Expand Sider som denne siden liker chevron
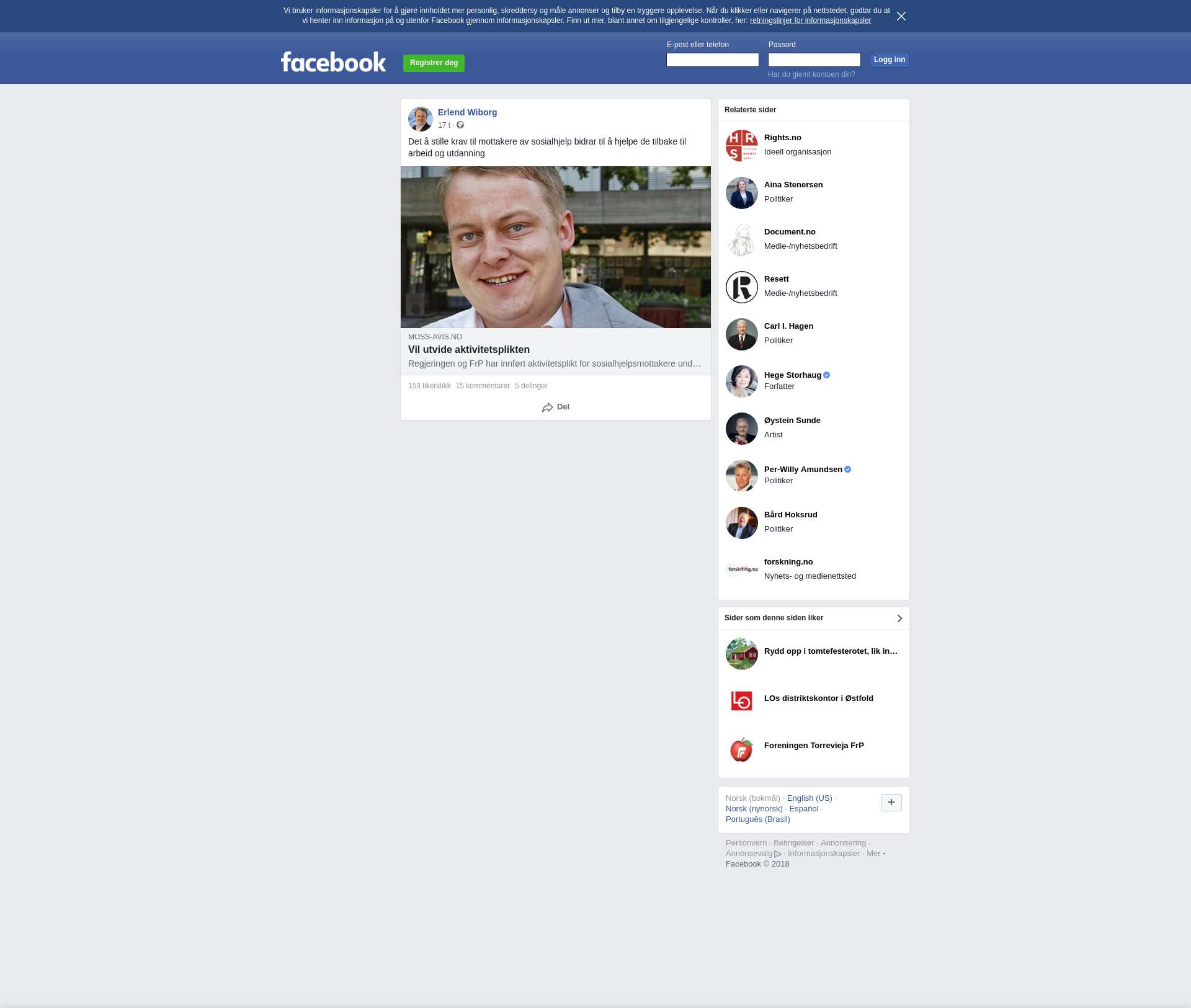The height and width of the screenshot is (1008, 1191). pos(899,618)
